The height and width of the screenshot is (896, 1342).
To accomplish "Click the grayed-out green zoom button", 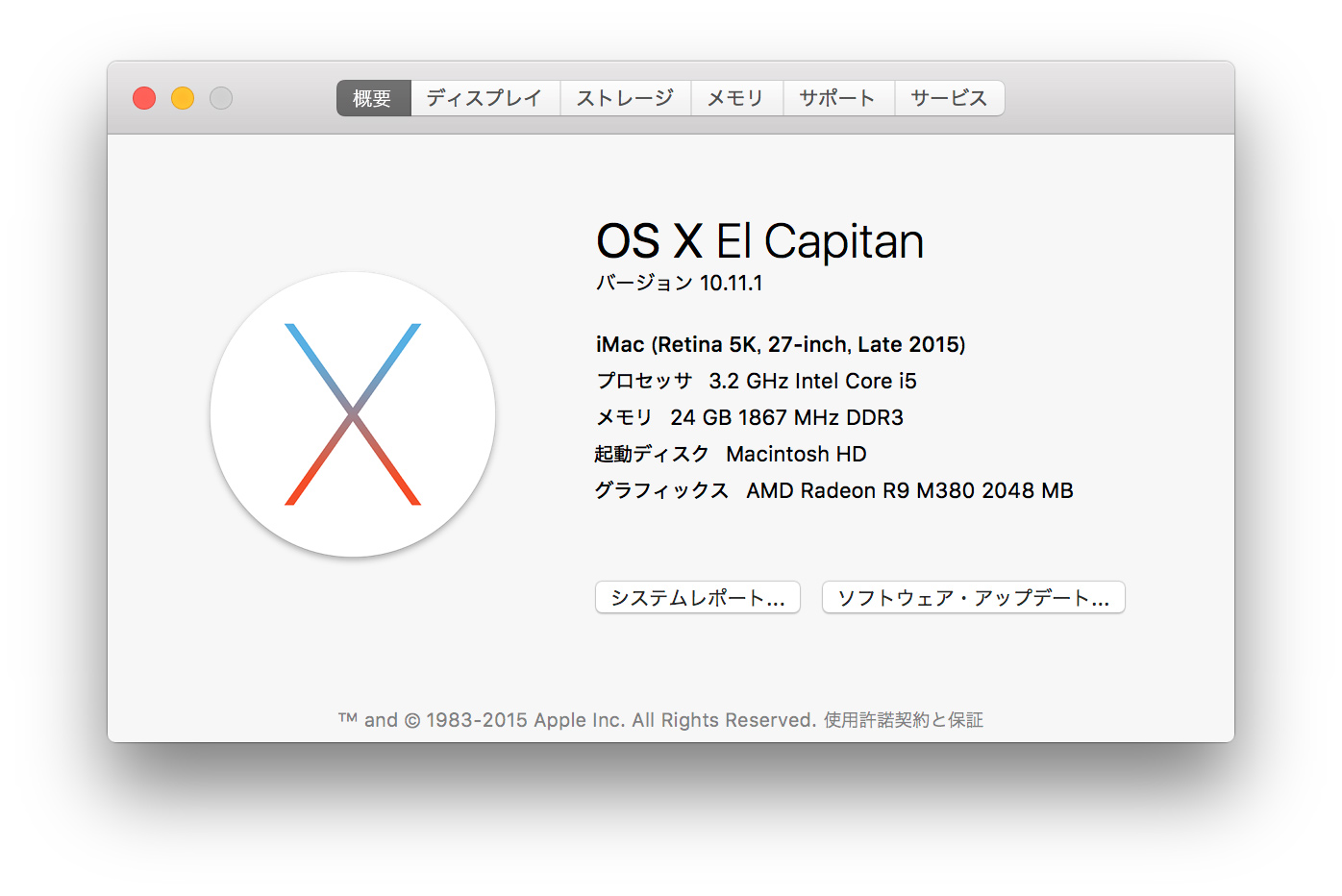I will 220,97.
